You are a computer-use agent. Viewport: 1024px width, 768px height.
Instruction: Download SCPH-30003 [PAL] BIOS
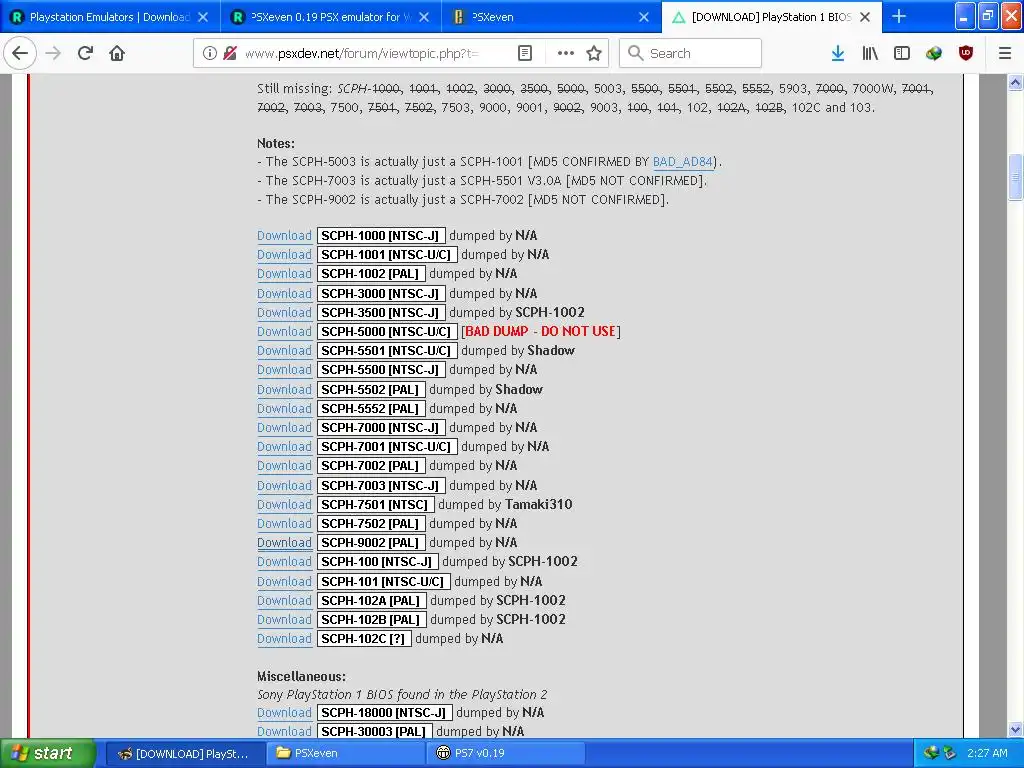[284, 732]
